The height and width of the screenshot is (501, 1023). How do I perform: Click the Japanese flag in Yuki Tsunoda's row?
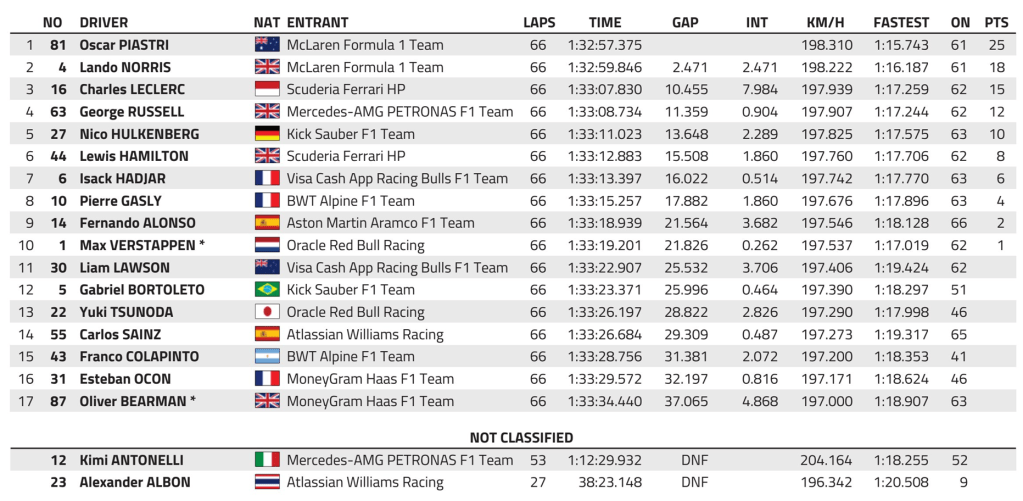pyautogui.click(x=267, y=312)
